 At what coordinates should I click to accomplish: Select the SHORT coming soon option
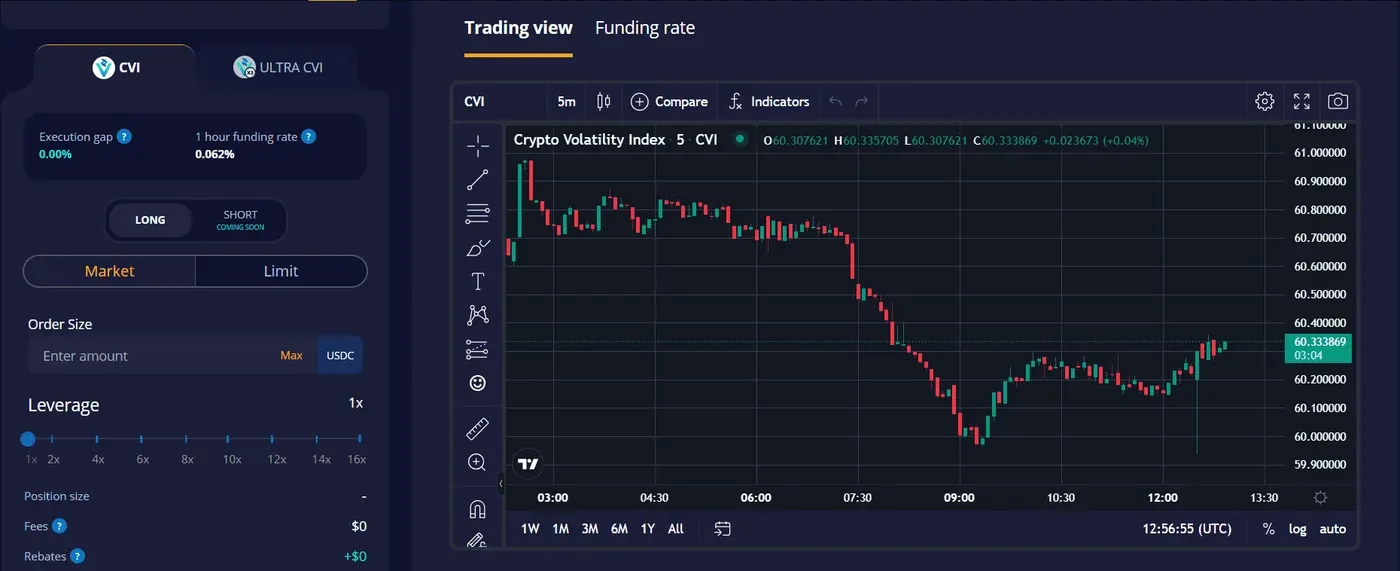click(240, 220)
